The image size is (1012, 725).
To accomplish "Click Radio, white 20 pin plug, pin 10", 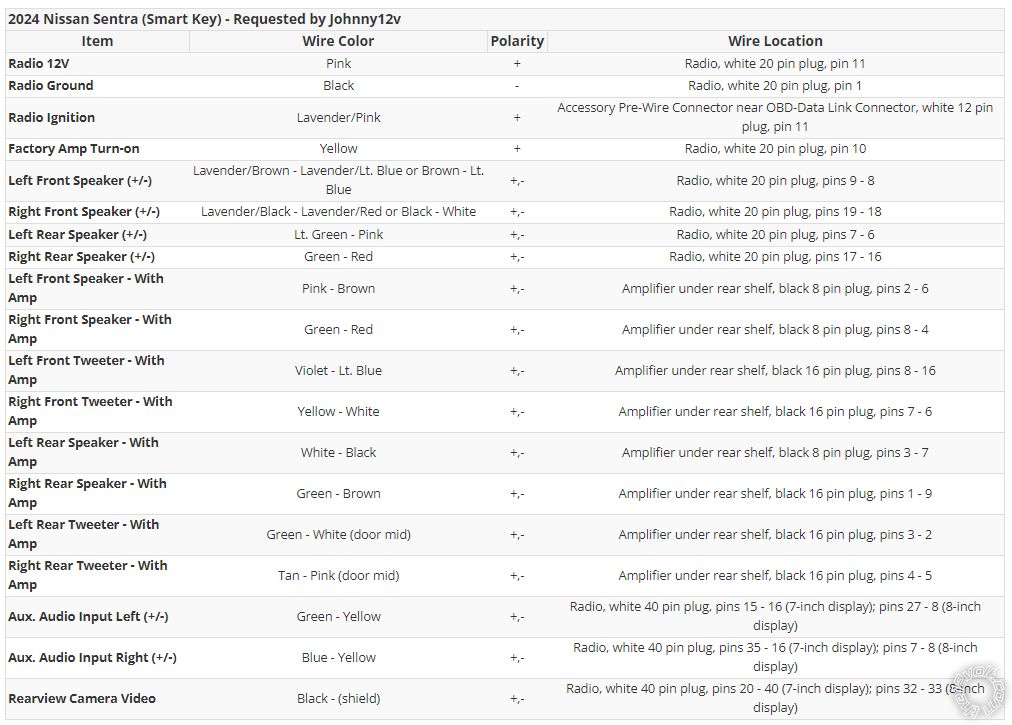I will point(775,148).
